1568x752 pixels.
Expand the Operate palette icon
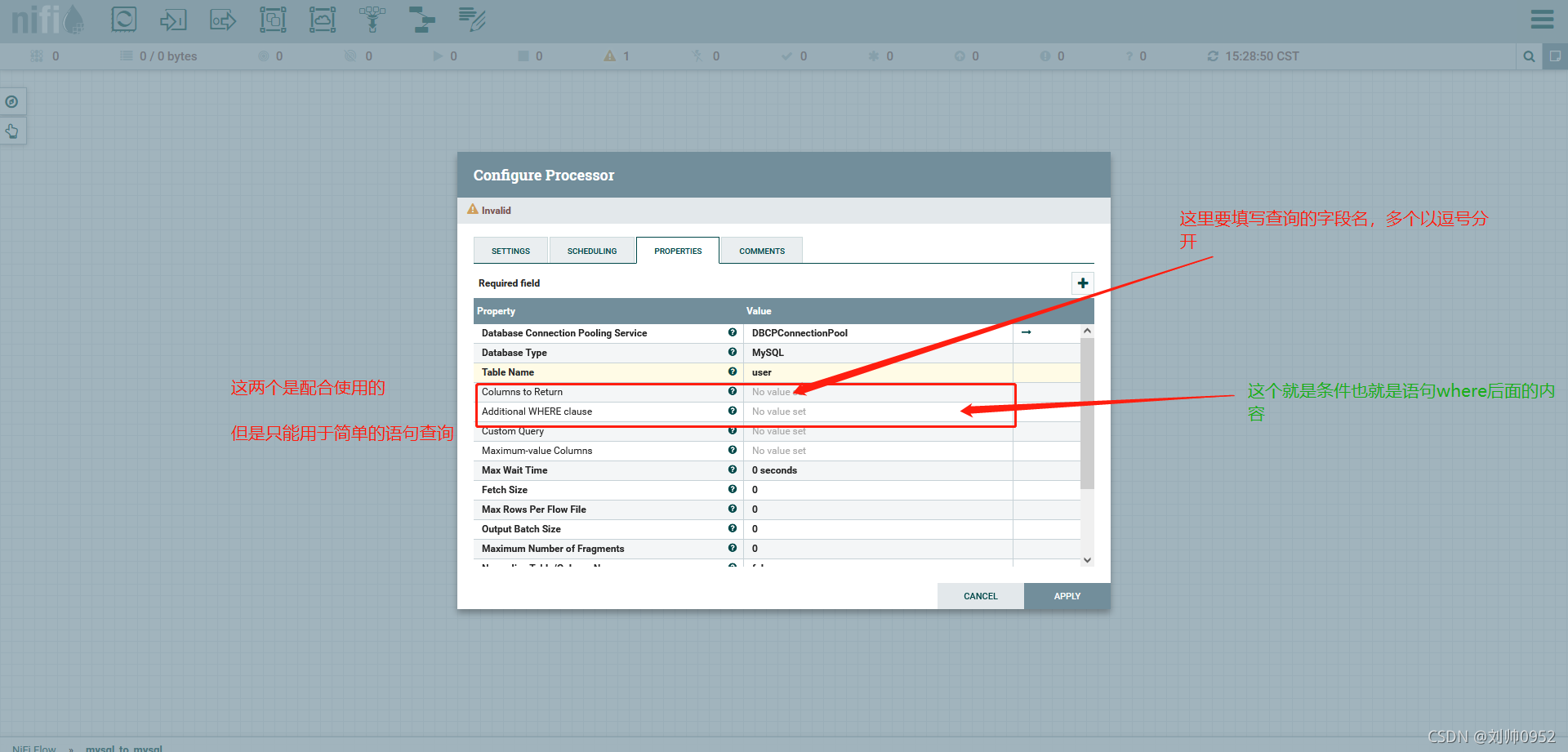12,131
